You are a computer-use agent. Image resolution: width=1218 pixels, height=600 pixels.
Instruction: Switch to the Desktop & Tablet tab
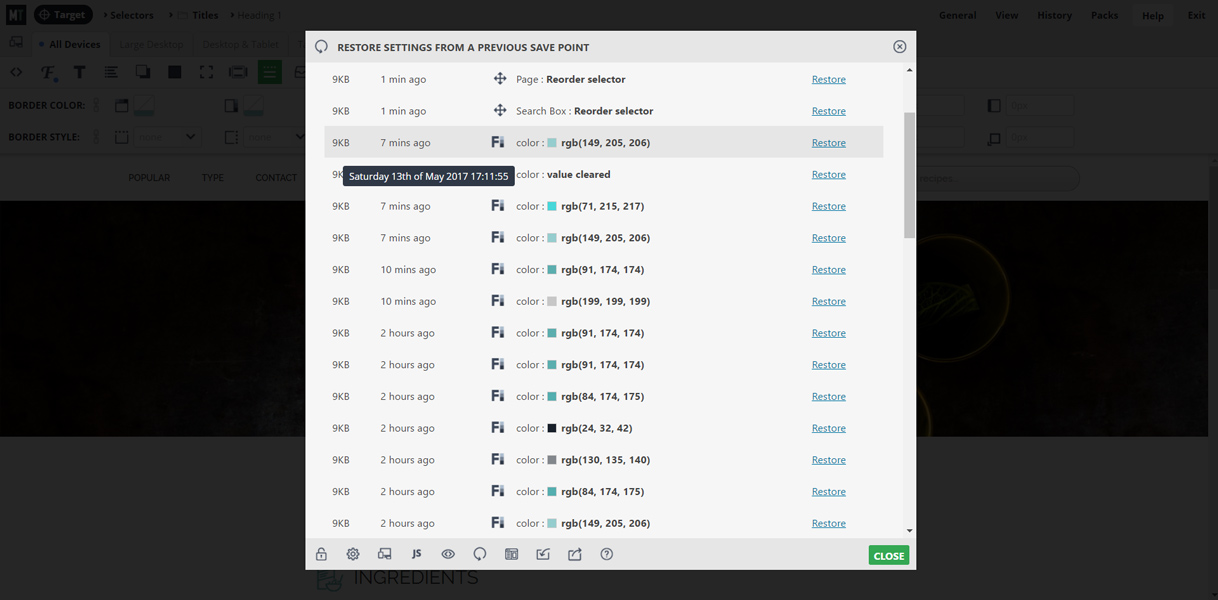click(x=240, y=44)
